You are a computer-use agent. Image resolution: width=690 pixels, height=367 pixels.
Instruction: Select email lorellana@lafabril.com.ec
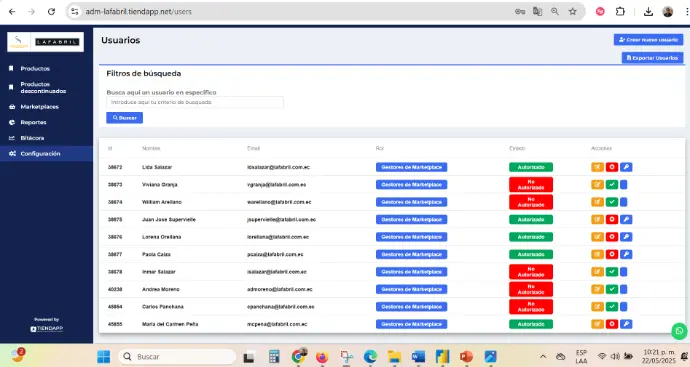click(x=278, y=237)
